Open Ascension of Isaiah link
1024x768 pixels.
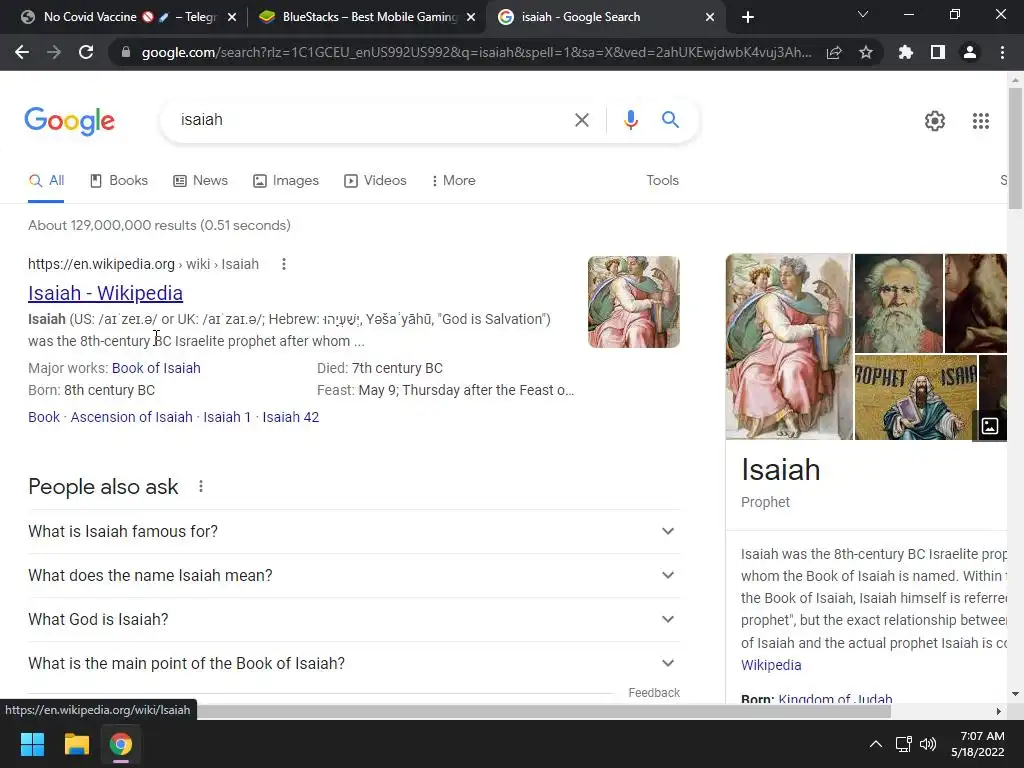(131, 417)
